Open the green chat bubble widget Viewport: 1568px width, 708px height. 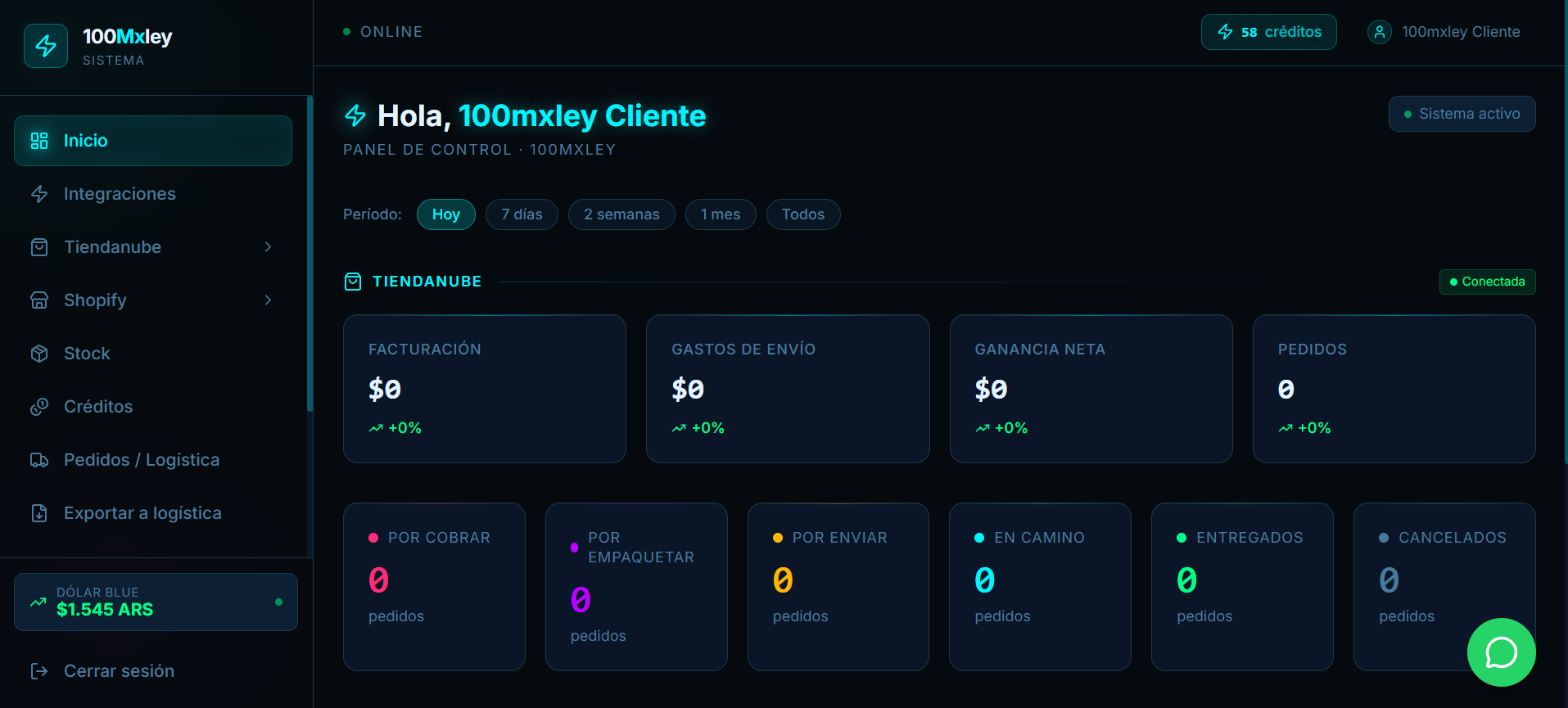(x=1501, y=652)
